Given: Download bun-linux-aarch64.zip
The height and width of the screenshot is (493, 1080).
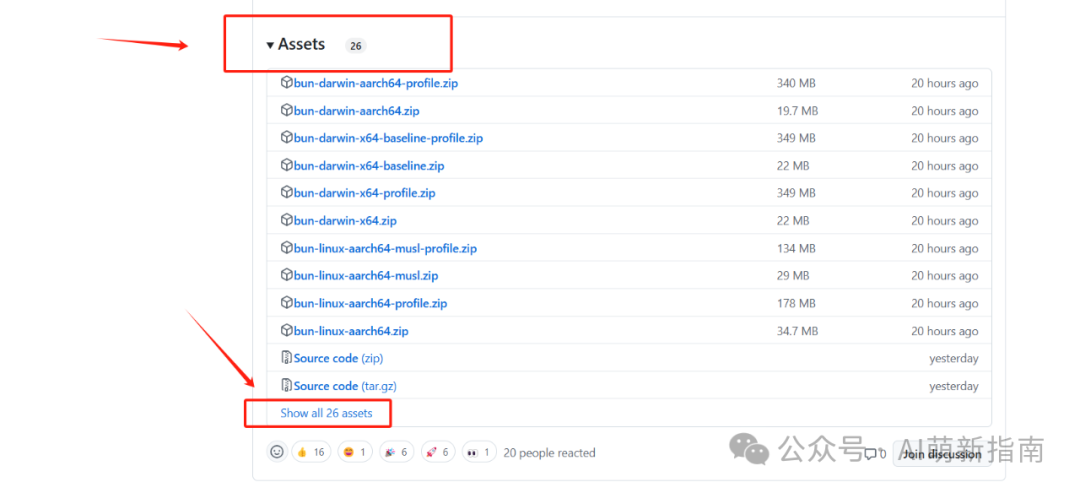Looking at the screenshot, I should click(351, 331).
